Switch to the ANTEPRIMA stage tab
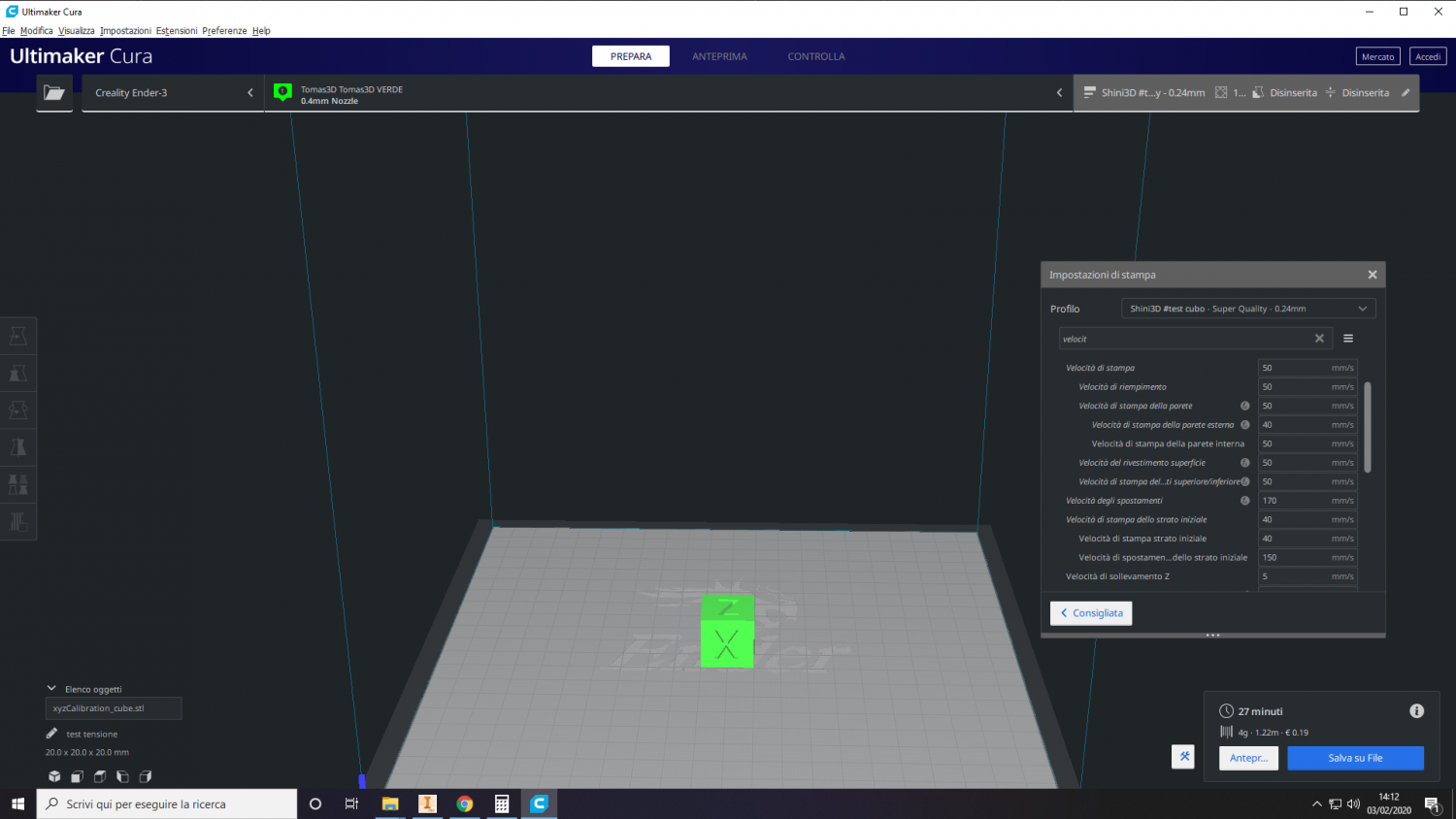The height and width of the screenshot is (819, 1456). [719, 56]
